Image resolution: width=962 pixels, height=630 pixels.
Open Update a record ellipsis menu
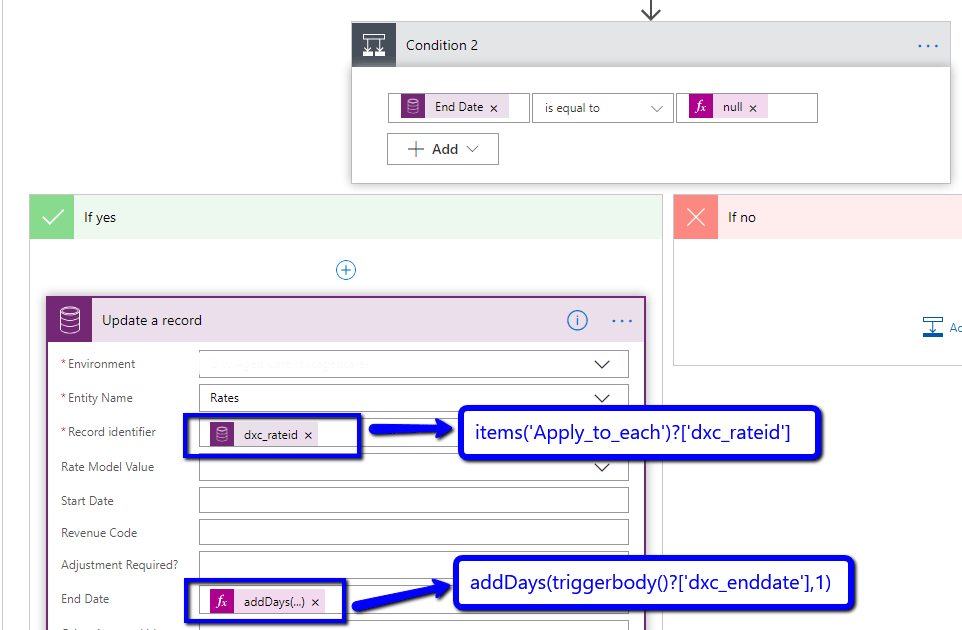pyautogui.click(x=622, y=321)
